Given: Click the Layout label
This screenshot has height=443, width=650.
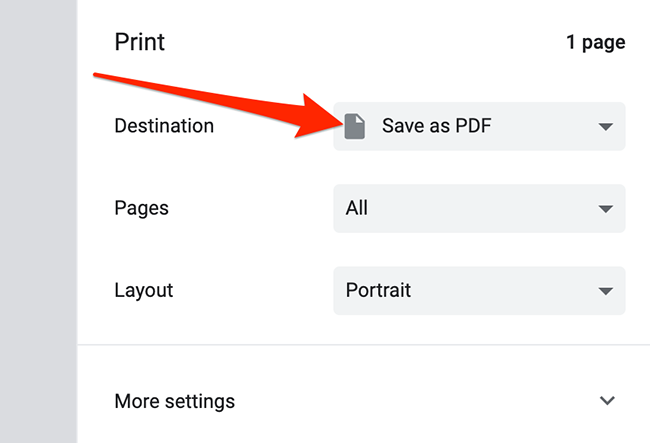Looking at the screenshot, I should [x=144, y=291].
